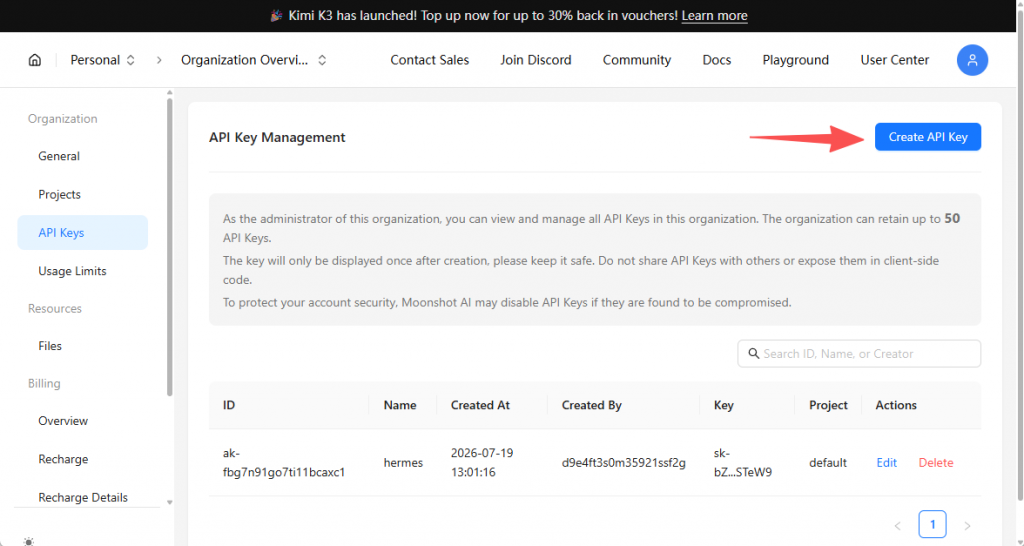Open the User Center
The height and width of the screenshot is (546, 1024).
point(895,60)
